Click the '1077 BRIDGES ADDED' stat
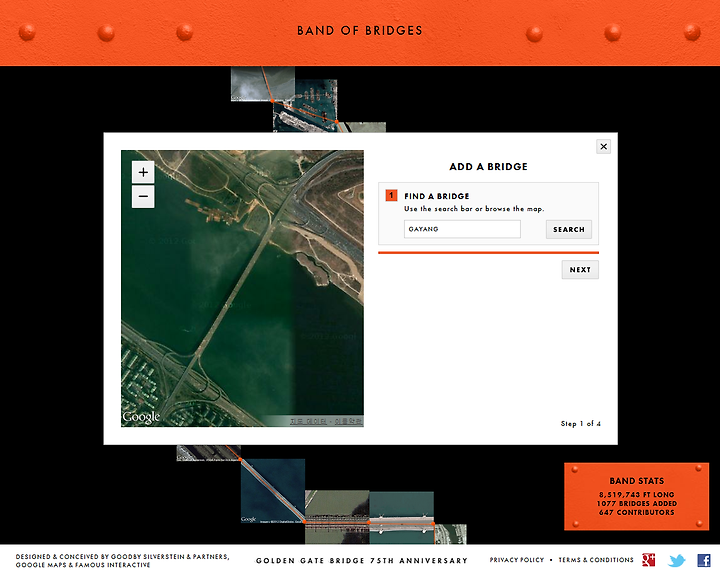This screenshot has width=720, height=576. point(636,503)
